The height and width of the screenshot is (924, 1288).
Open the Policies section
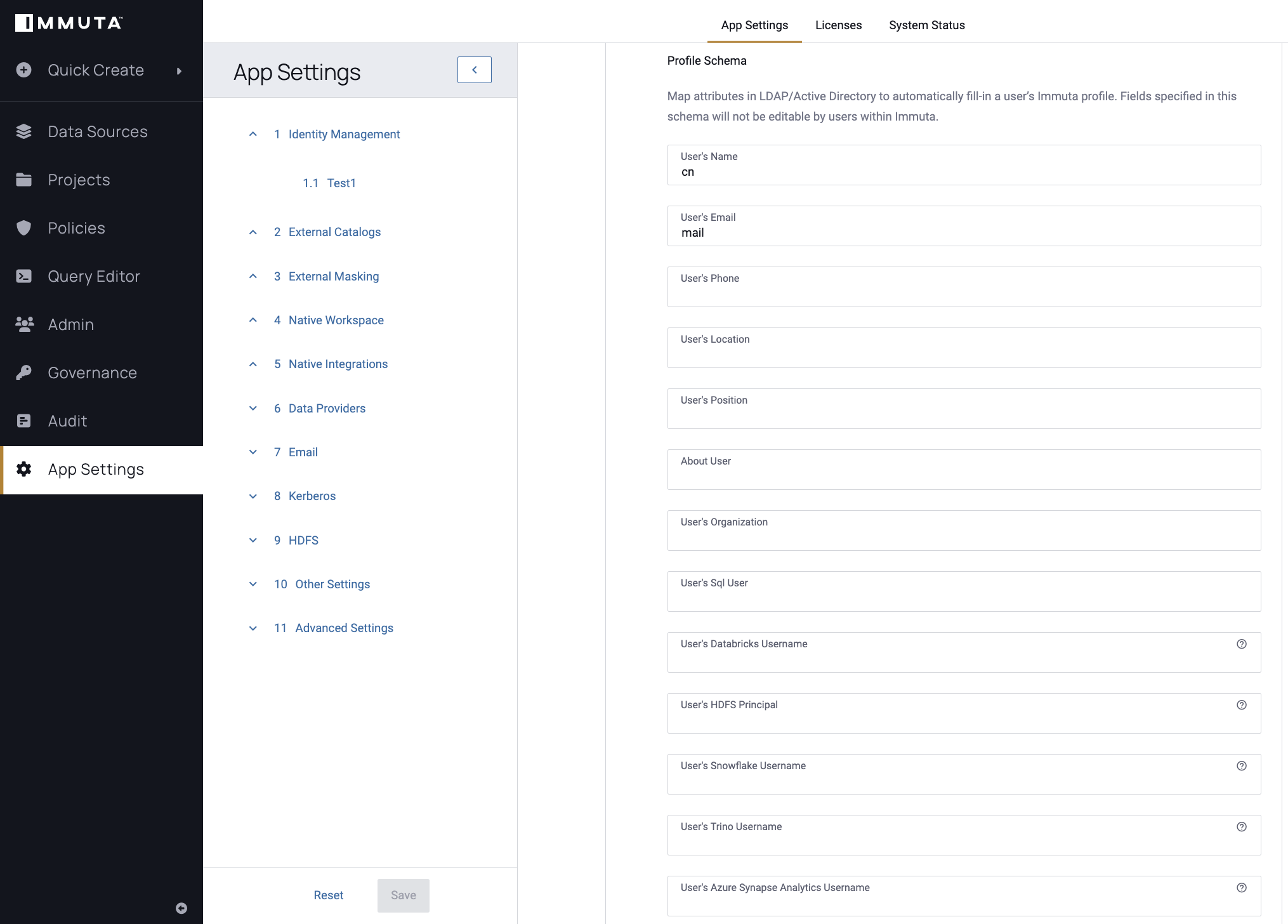click(76, 228)
